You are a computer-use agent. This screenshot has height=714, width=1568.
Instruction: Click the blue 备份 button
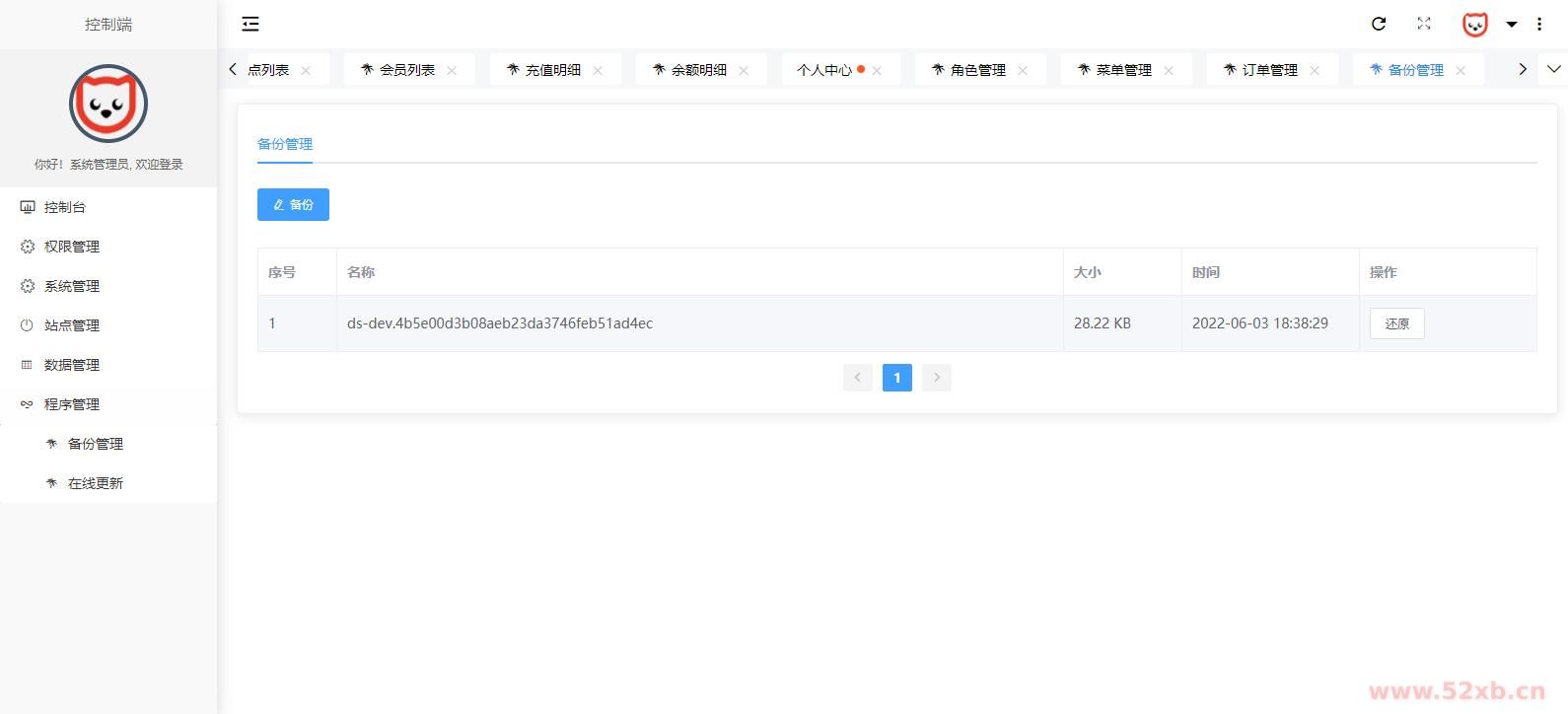tap(293, 205)
